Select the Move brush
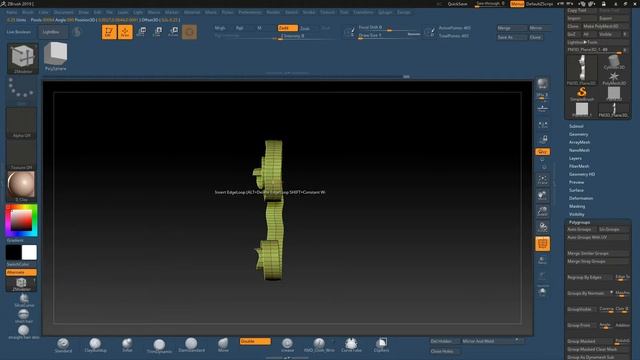The width and height of the screenshot is (640, 360). pyautogui.click(x=223, y=345)
